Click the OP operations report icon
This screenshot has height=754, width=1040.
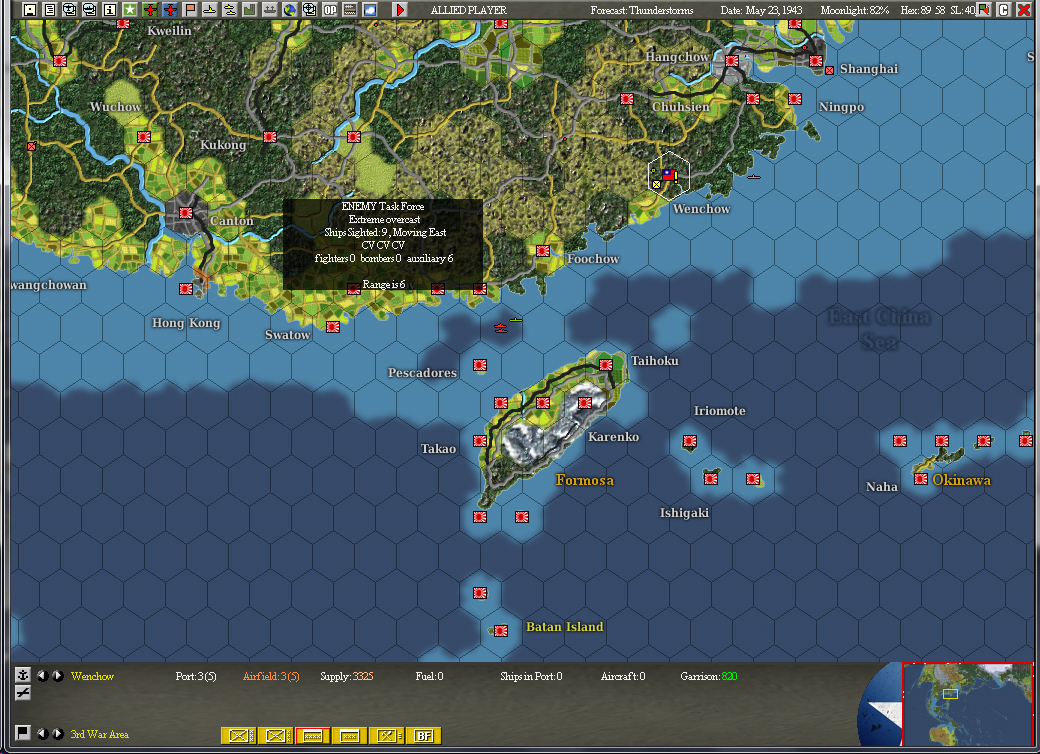pos(330,9)
